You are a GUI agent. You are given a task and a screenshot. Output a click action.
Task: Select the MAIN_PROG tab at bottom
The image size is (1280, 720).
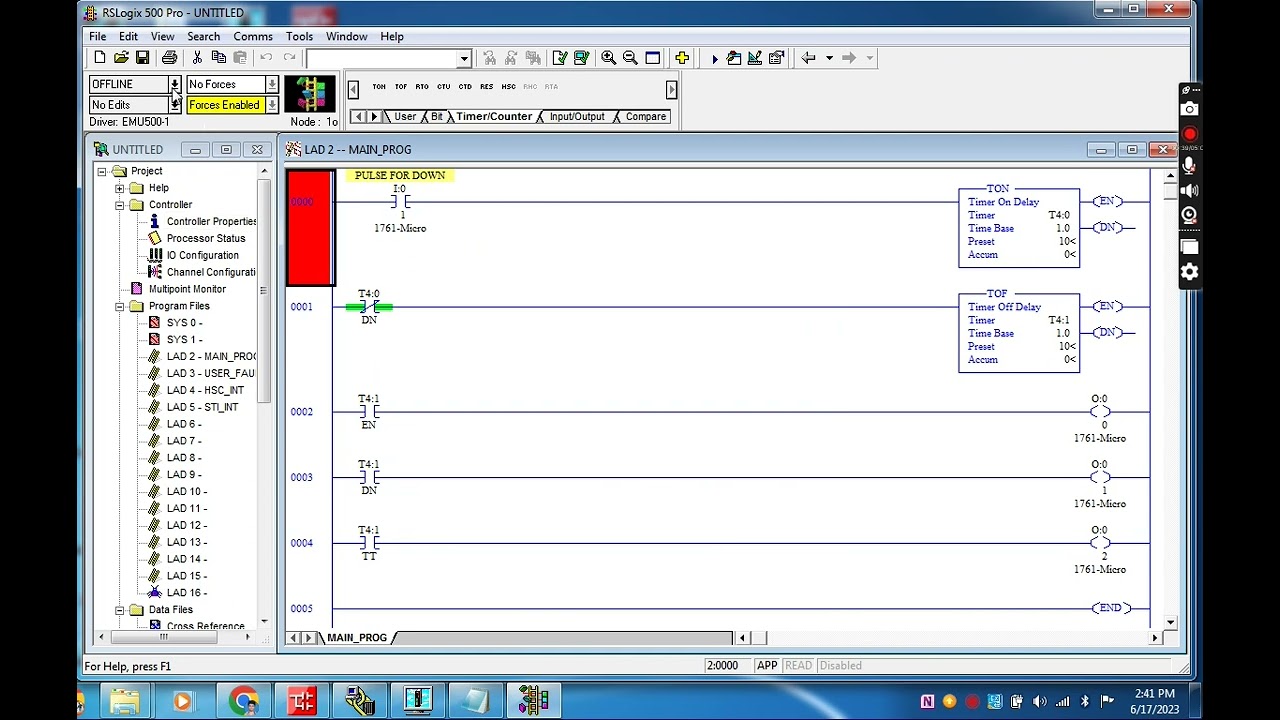pos(357,638)
